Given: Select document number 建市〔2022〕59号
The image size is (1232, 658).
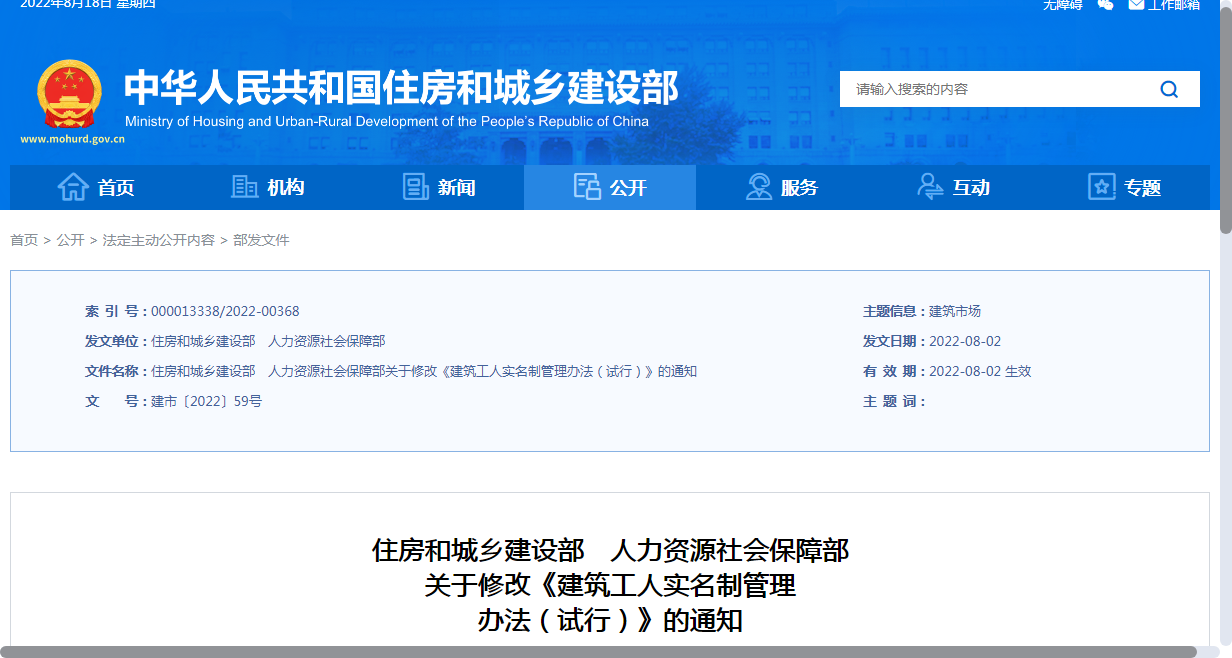Looking at the screenshot, I should pos(206,401).
